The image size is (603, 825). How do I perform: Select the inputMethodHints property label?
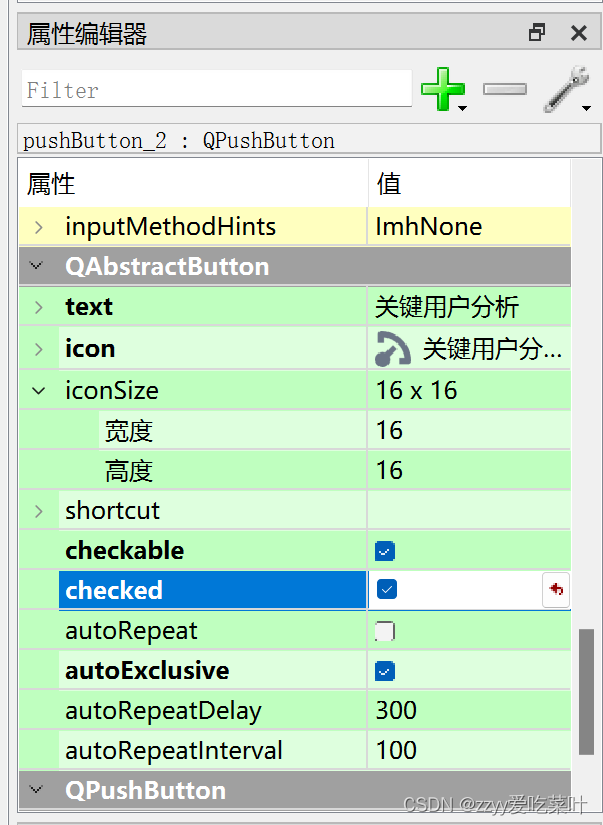tap(170, 227)
